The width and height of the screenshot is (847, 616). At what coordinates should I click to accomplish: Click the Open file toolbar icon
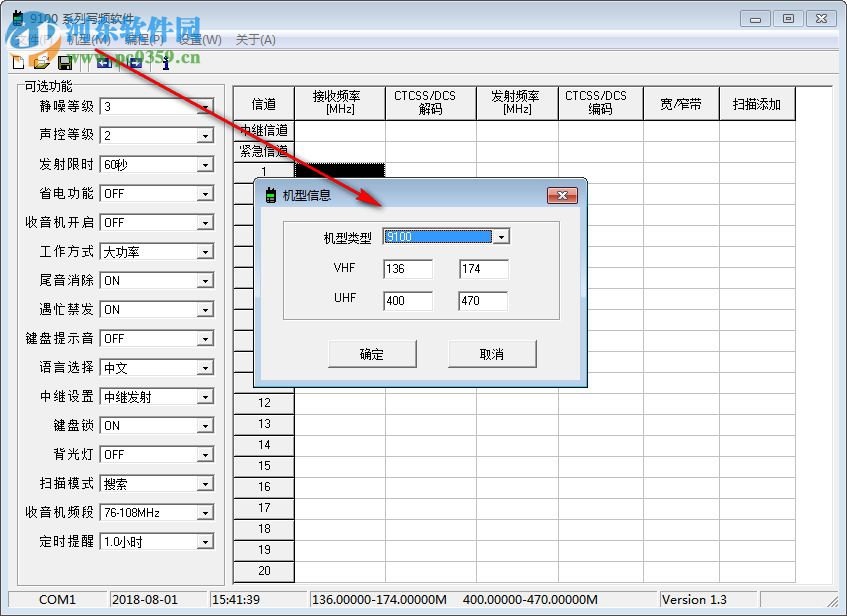(x=42, y=63)
